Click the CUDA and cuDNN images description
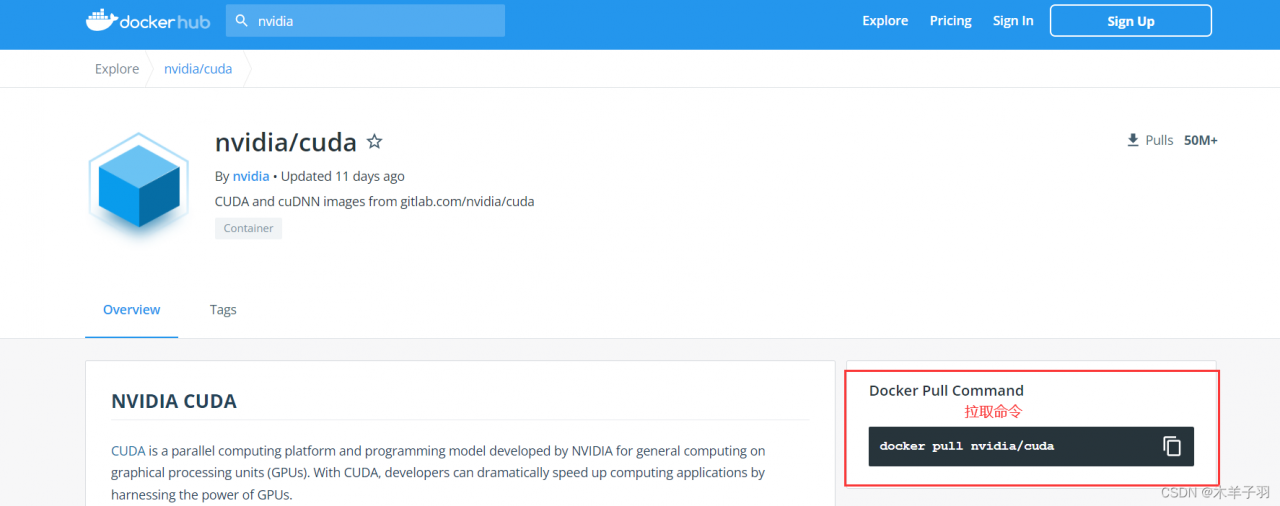1280x506 pixels. tap(375, 201)
